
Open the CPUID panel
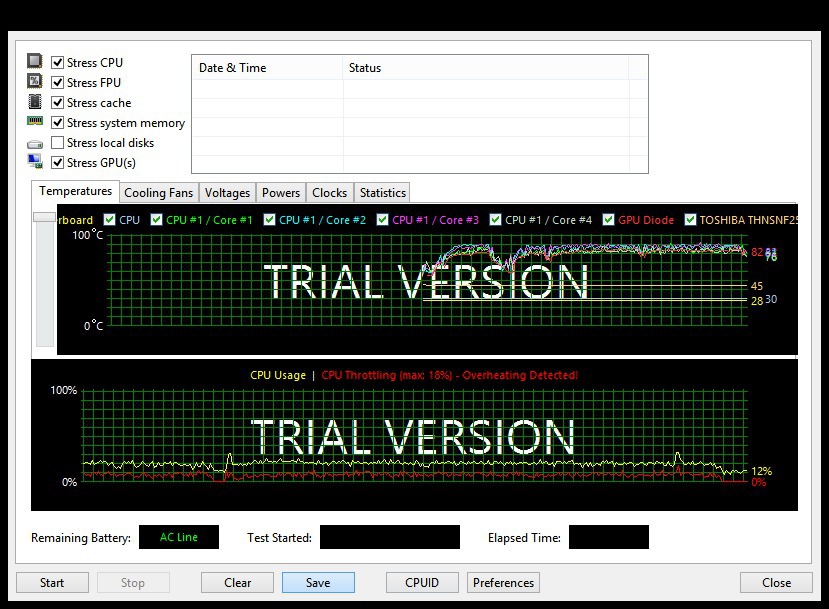pos(422,583)
